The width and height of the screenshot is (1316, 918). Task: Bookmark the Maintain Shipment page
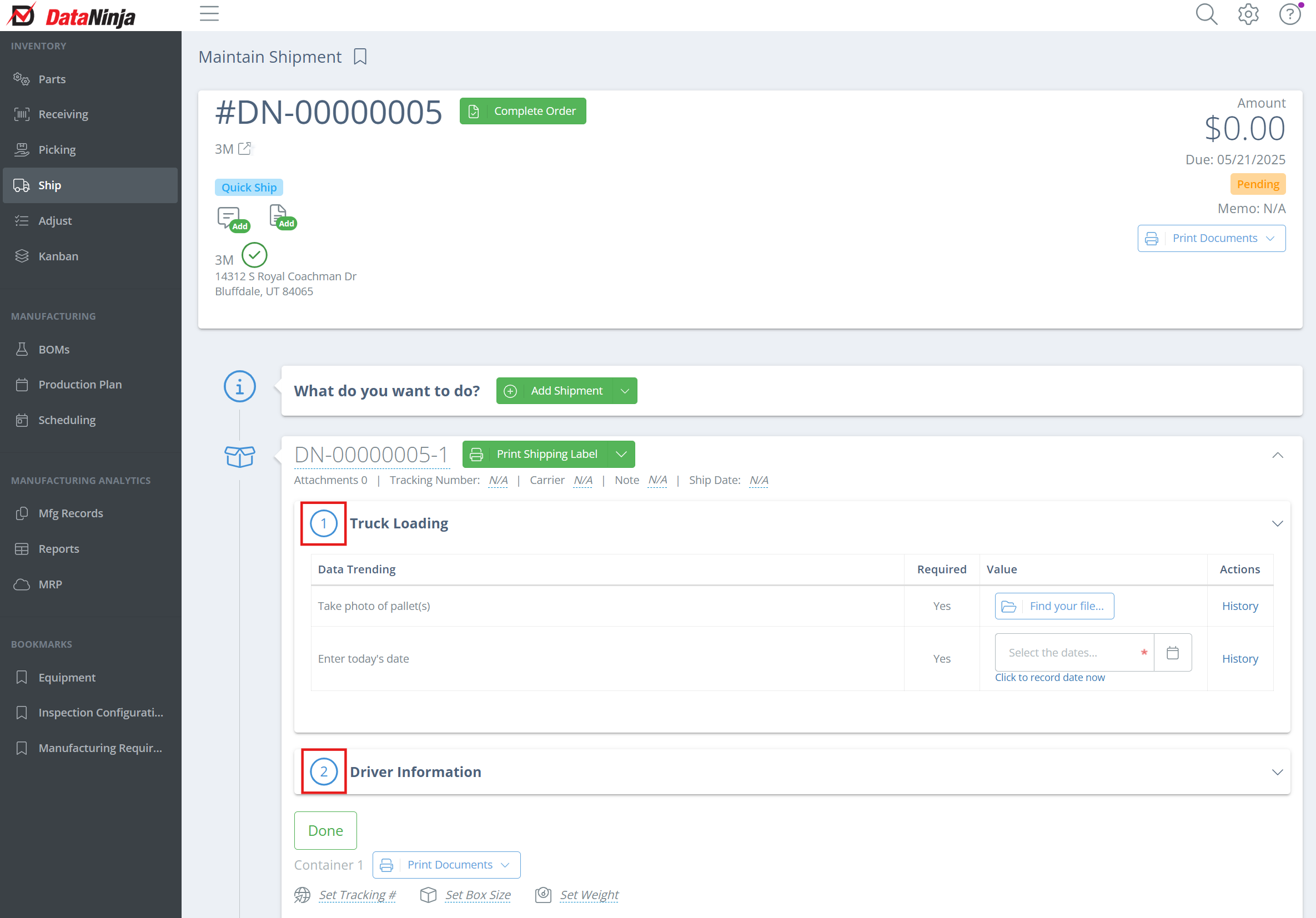click(360, 57)
